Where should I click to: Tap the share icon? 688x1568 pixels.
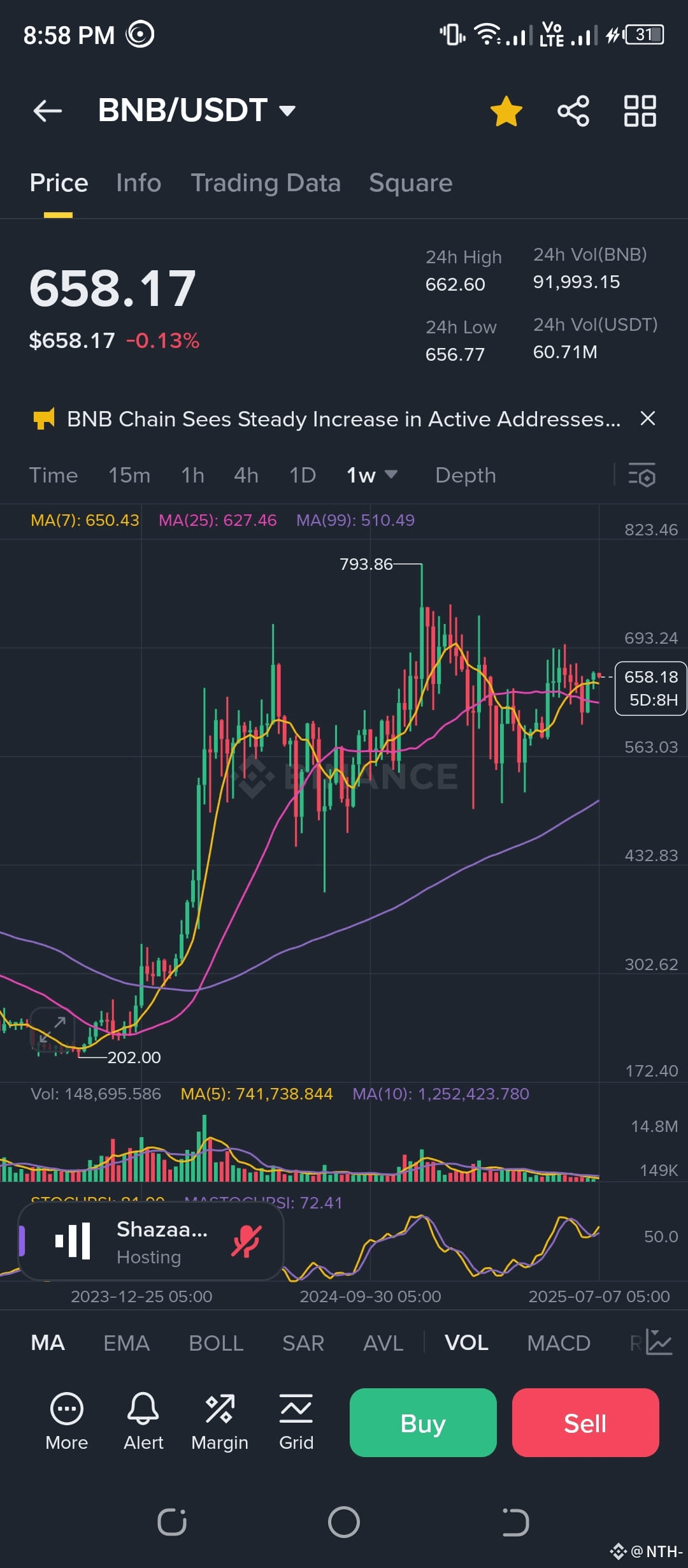click(573, 111)
